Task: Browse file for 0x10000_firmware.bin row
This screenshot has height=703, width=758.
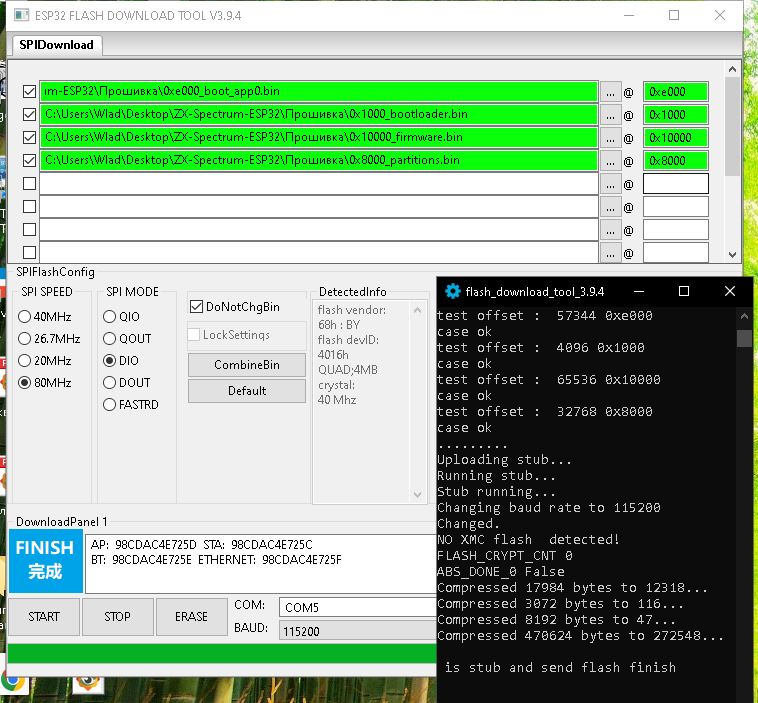Action: click(x=611, y=138)
